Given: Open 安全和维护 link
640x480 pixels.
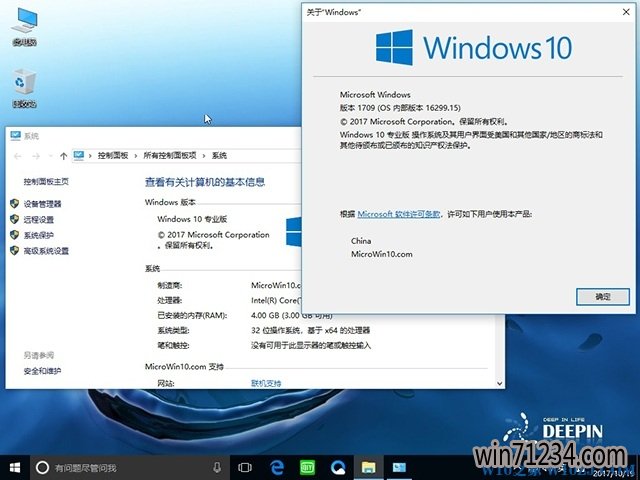Looking at the screenshot, I should (42, 371).
